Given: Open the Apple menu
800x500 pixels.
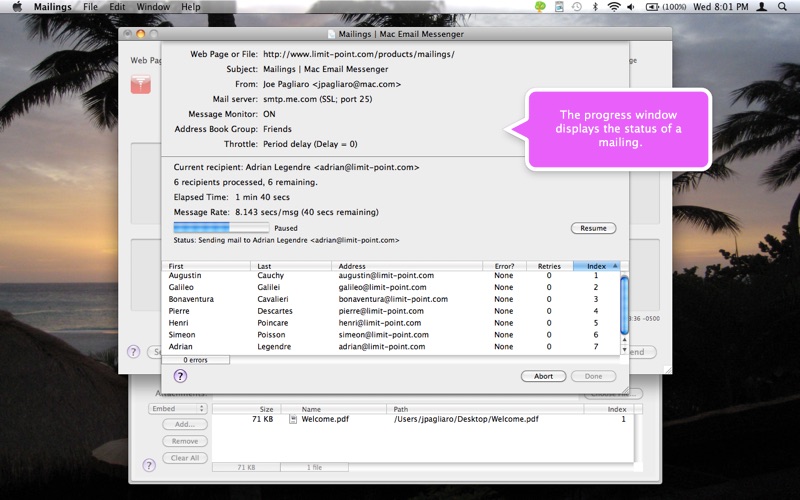Looking at the screenshot, I should point(17,7).
